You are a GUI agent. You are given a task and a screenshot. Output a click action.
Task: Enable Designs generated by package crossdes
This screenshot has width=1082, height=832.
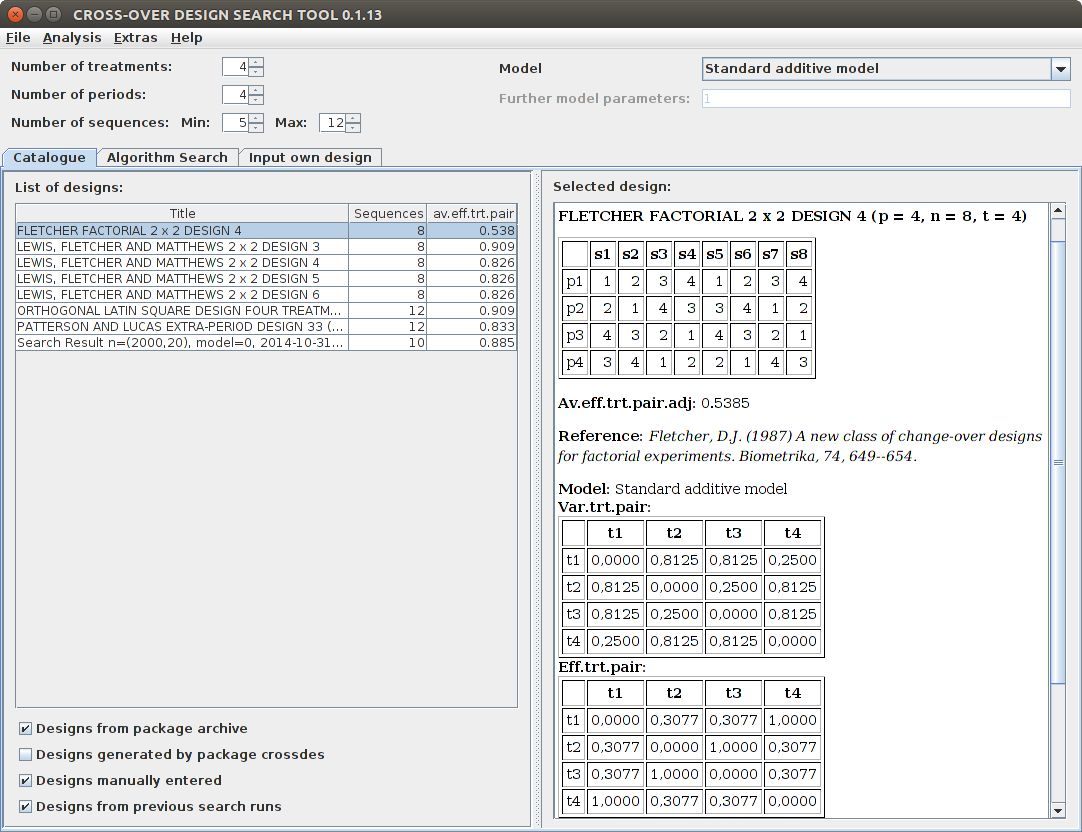pos(26,755)
